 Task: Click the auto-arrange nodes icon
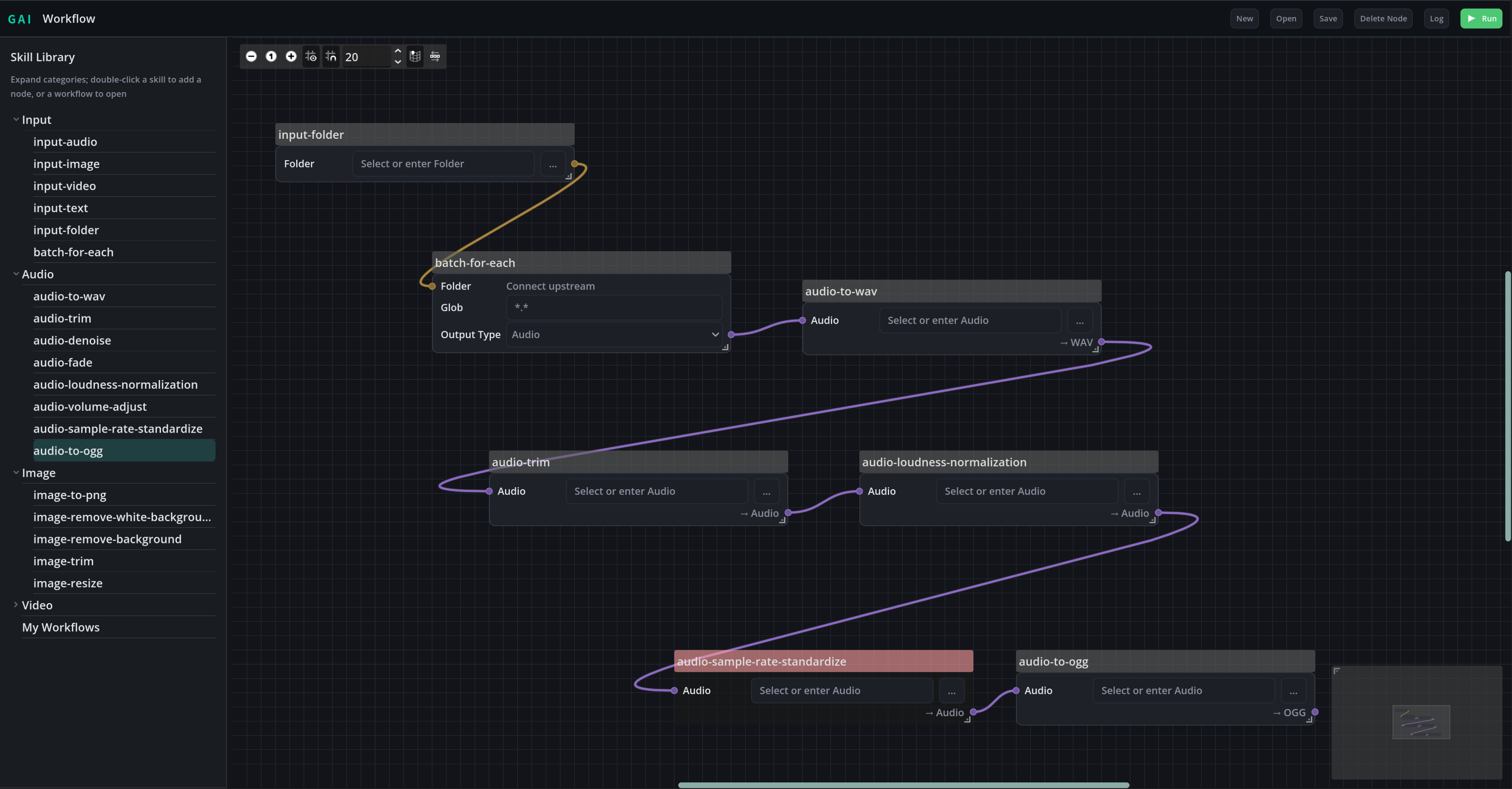(435, 56)
